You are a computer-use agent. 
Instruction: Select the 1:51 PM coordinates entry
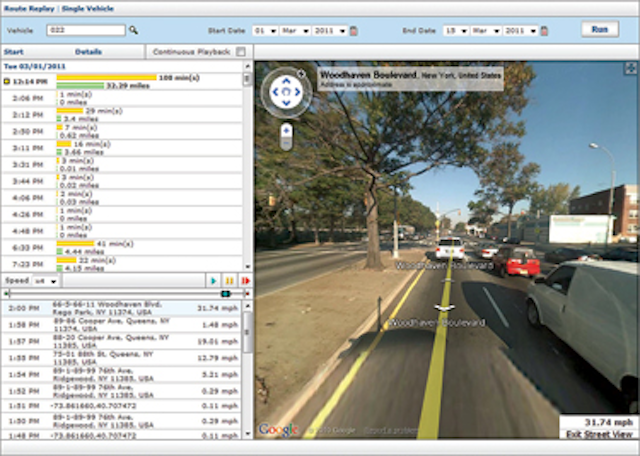click(121, 406)
